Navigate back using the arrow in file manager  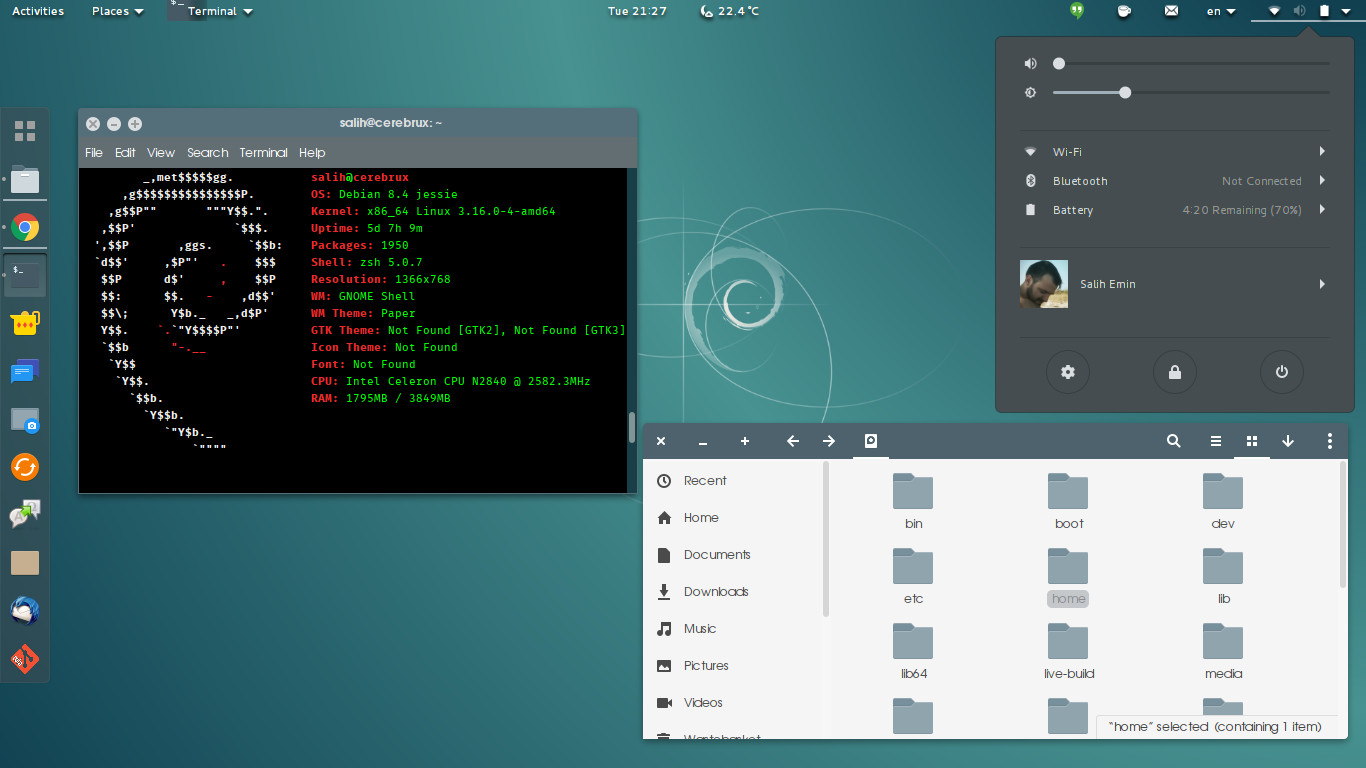[792, 440]
